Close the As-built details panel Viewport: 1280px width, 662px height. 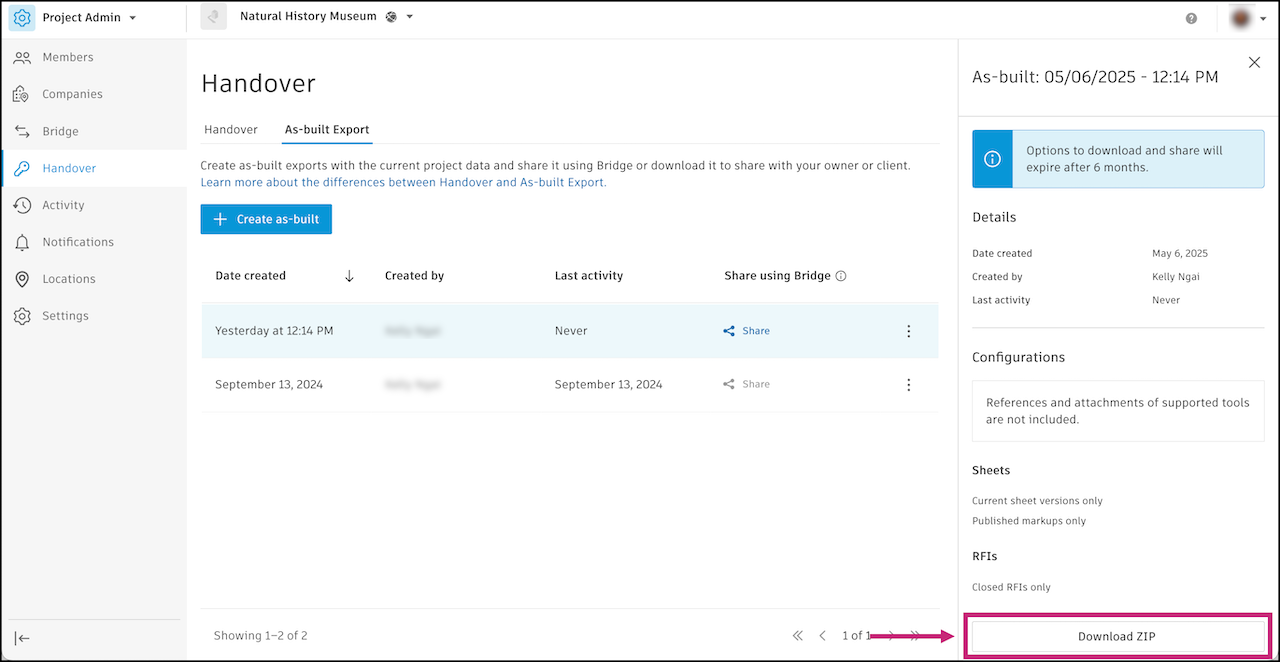coord(1254,63)
